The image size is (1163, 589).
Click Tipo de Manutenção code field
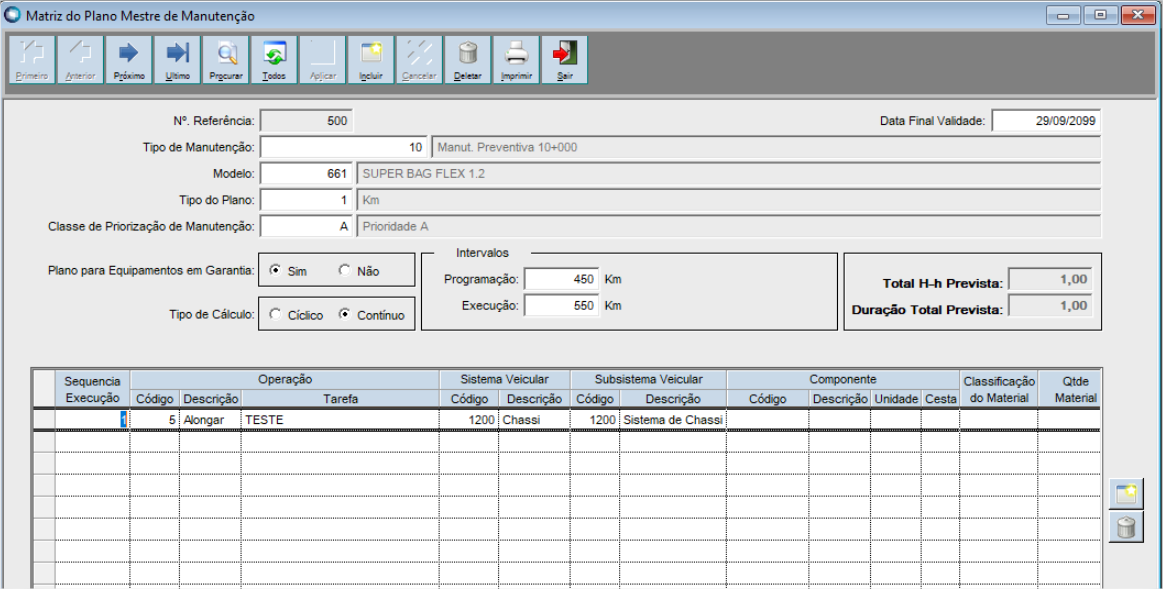(x=344, y=147)
